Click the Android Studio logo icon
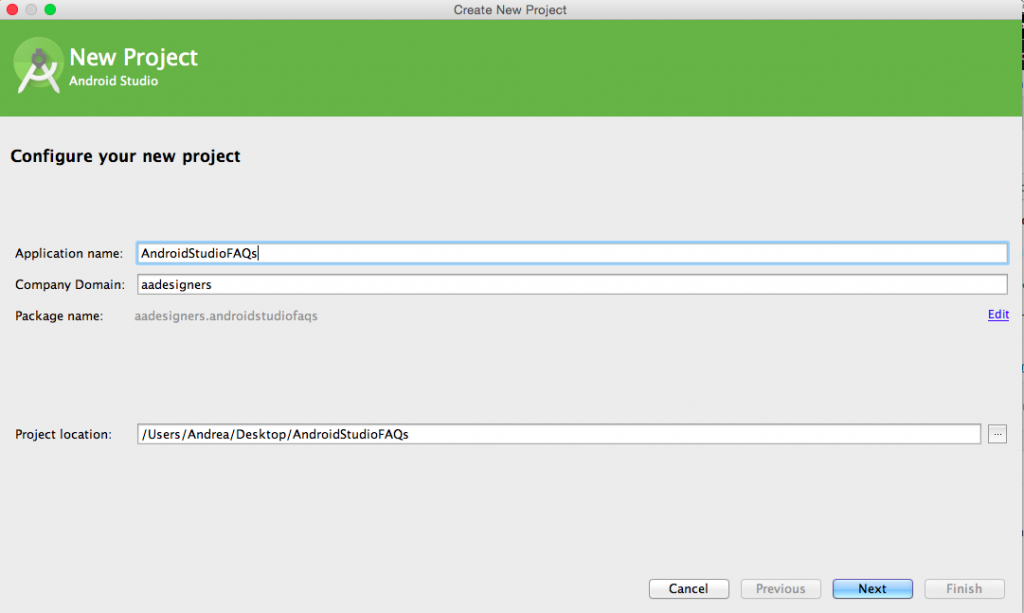Viewport: 1024px width, 613px height. click(x=38, y=66)
